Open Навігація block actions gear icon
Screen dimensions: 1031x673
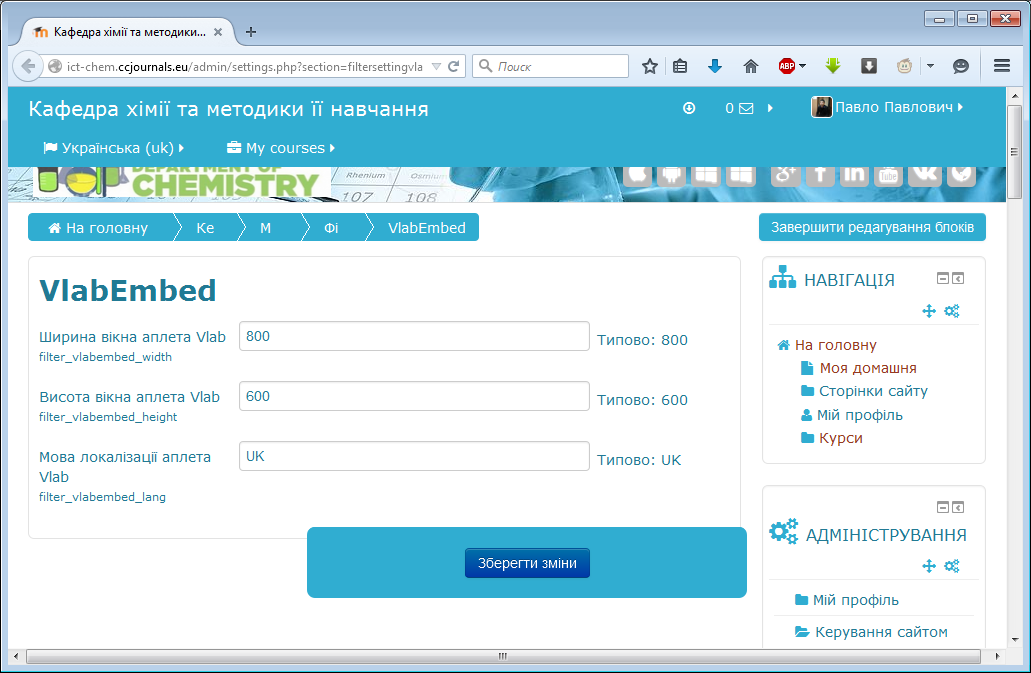(x=951, y=311)
